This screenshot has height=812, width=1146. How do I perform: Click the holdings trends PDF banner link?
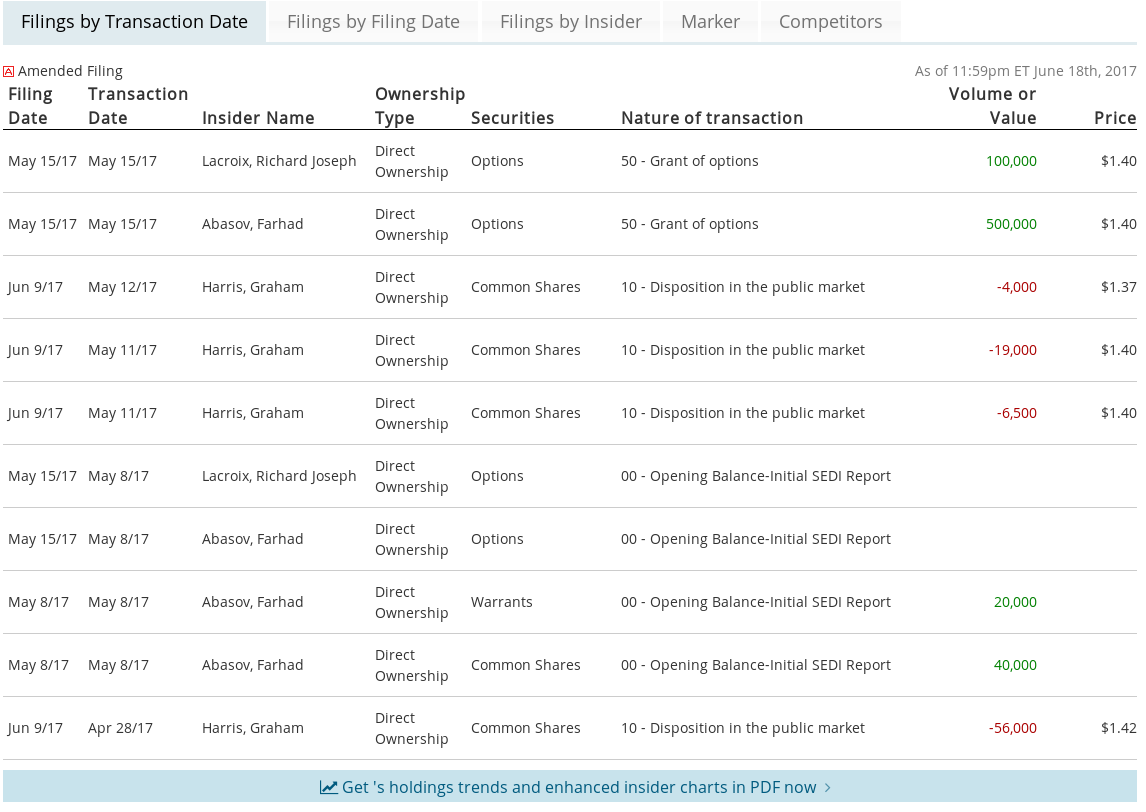(x=578, y=787)
